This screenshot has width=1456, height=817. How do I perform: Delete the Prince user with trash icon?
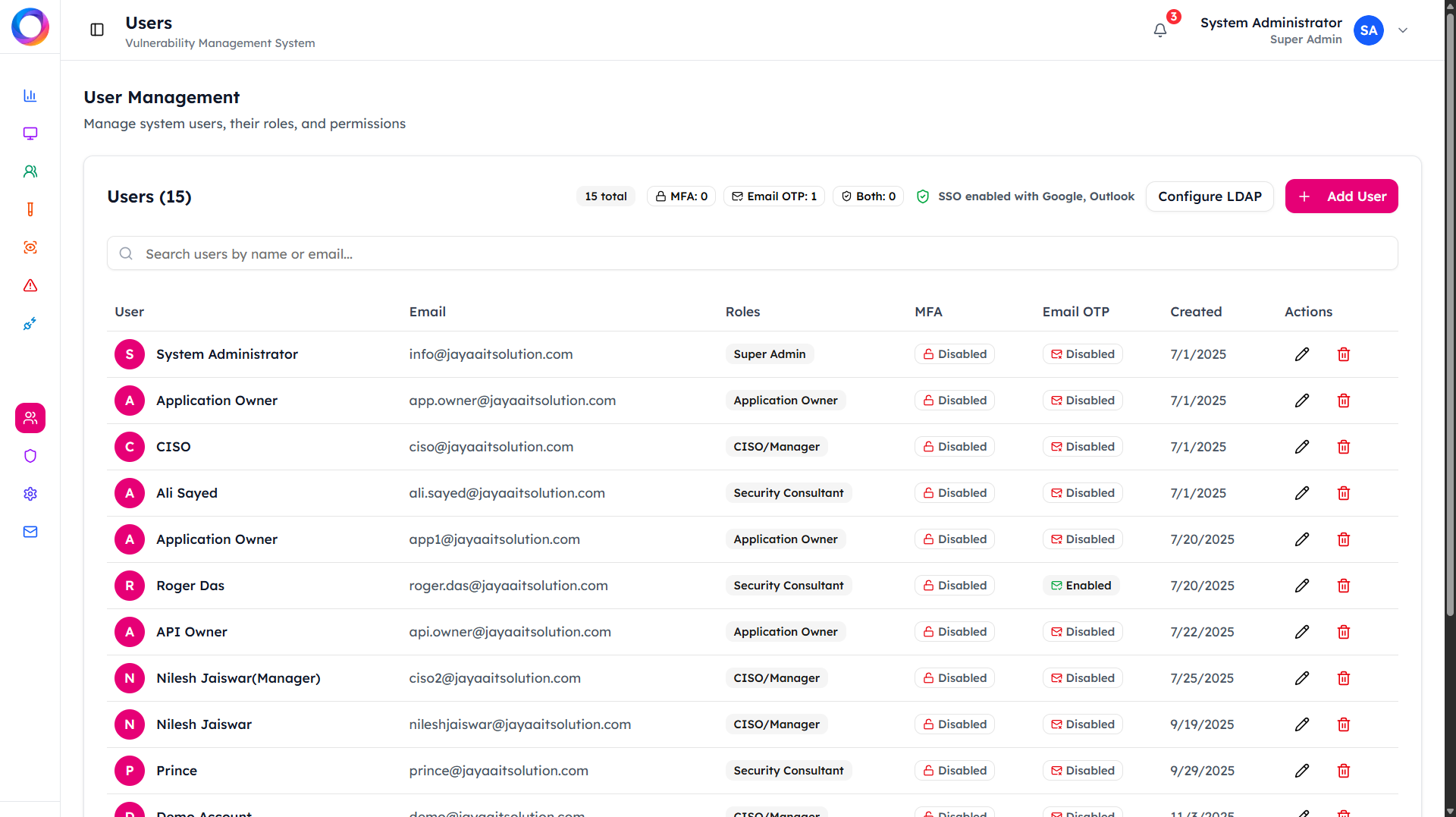click(1344, 771)
